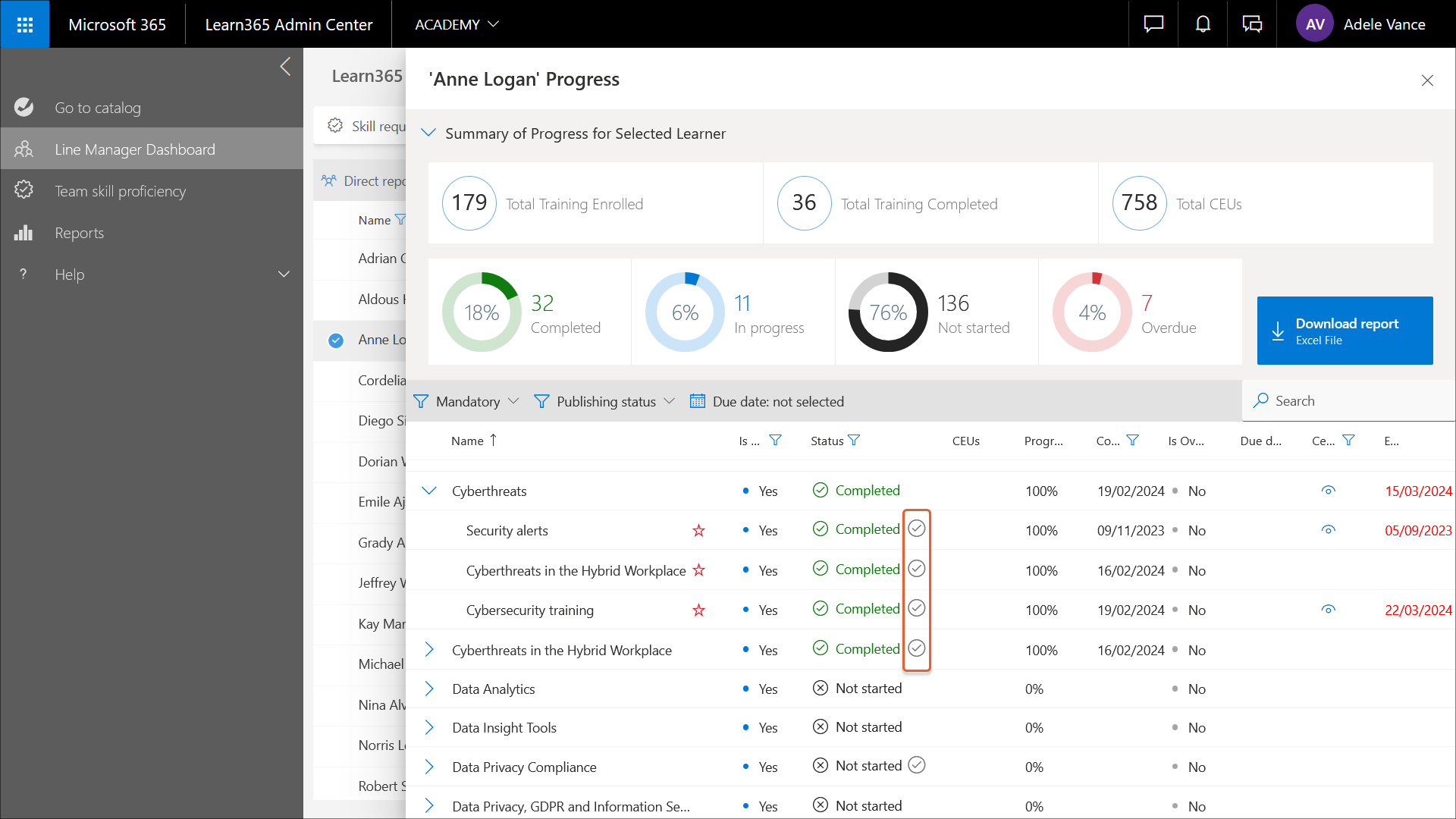
Task: Collapse the left navigation with arrow icon
Action: click(x=285, y=67)
